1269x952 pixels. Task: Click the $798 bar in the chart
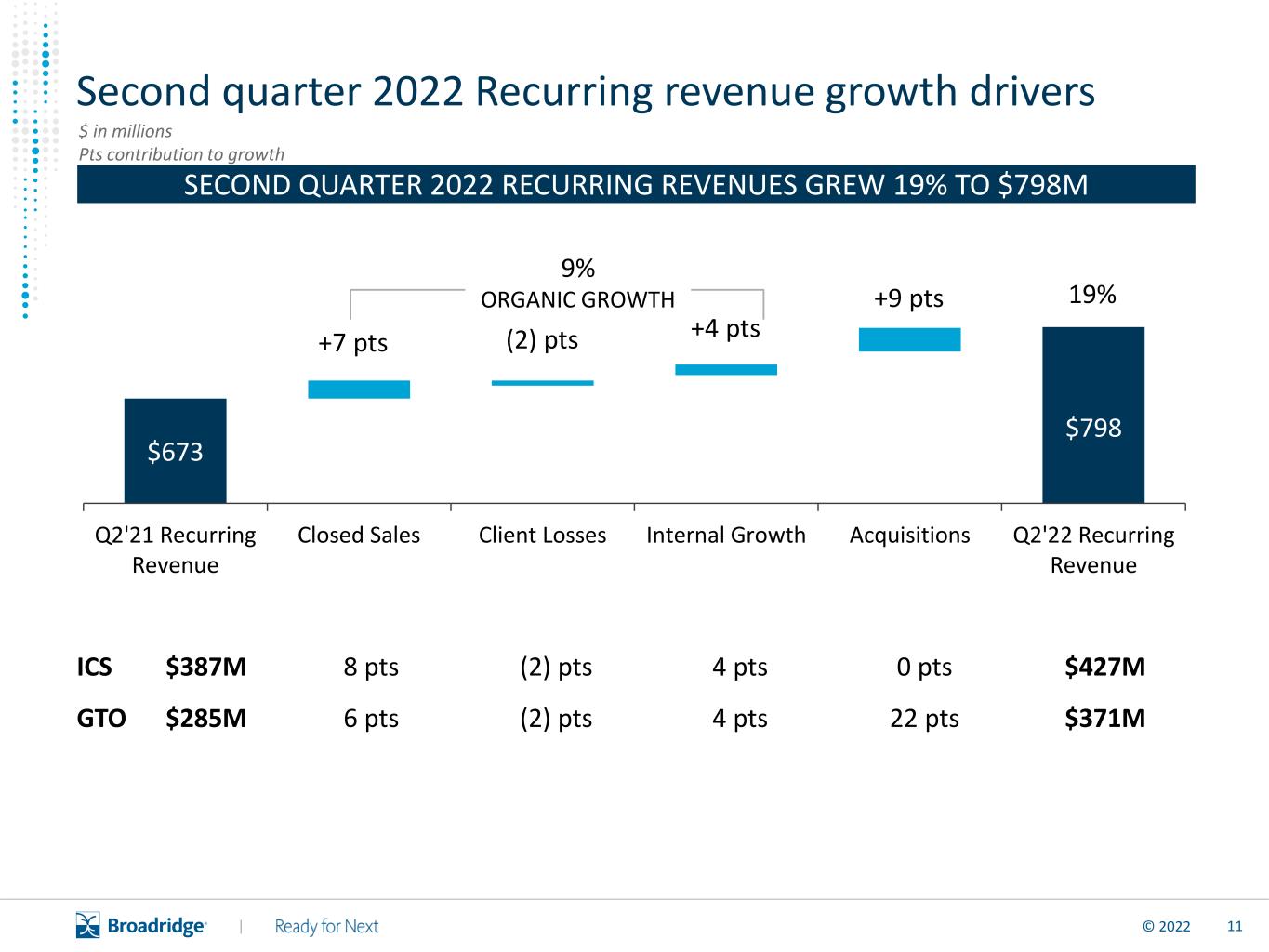coord(1093,415)
